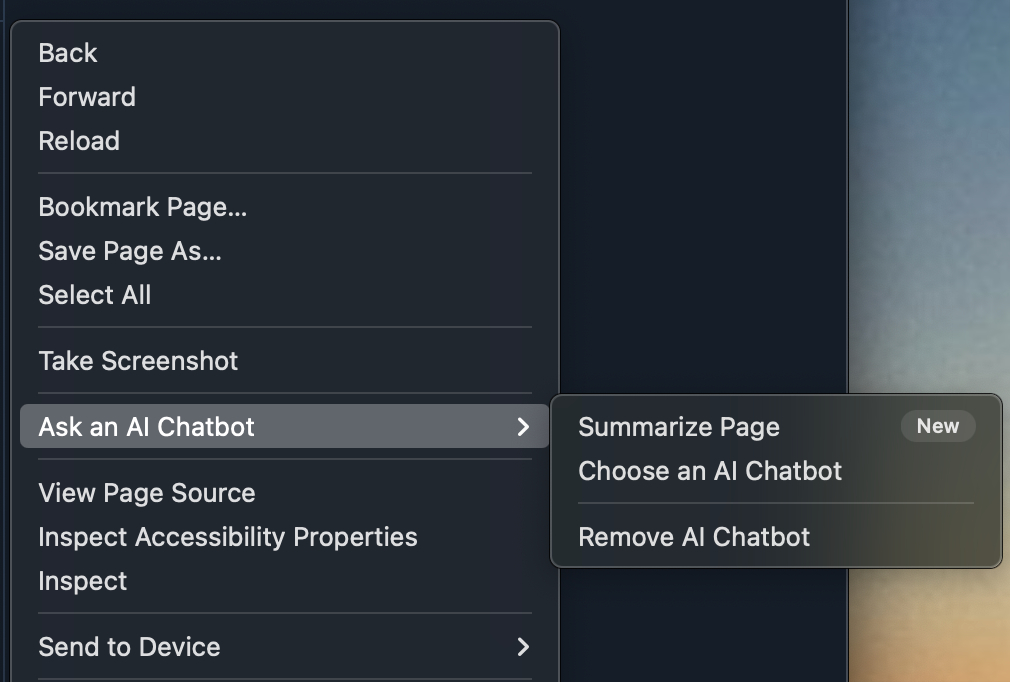
Task: Click the desktop wallpaper right of the window
Action: (x=930, y=200)
